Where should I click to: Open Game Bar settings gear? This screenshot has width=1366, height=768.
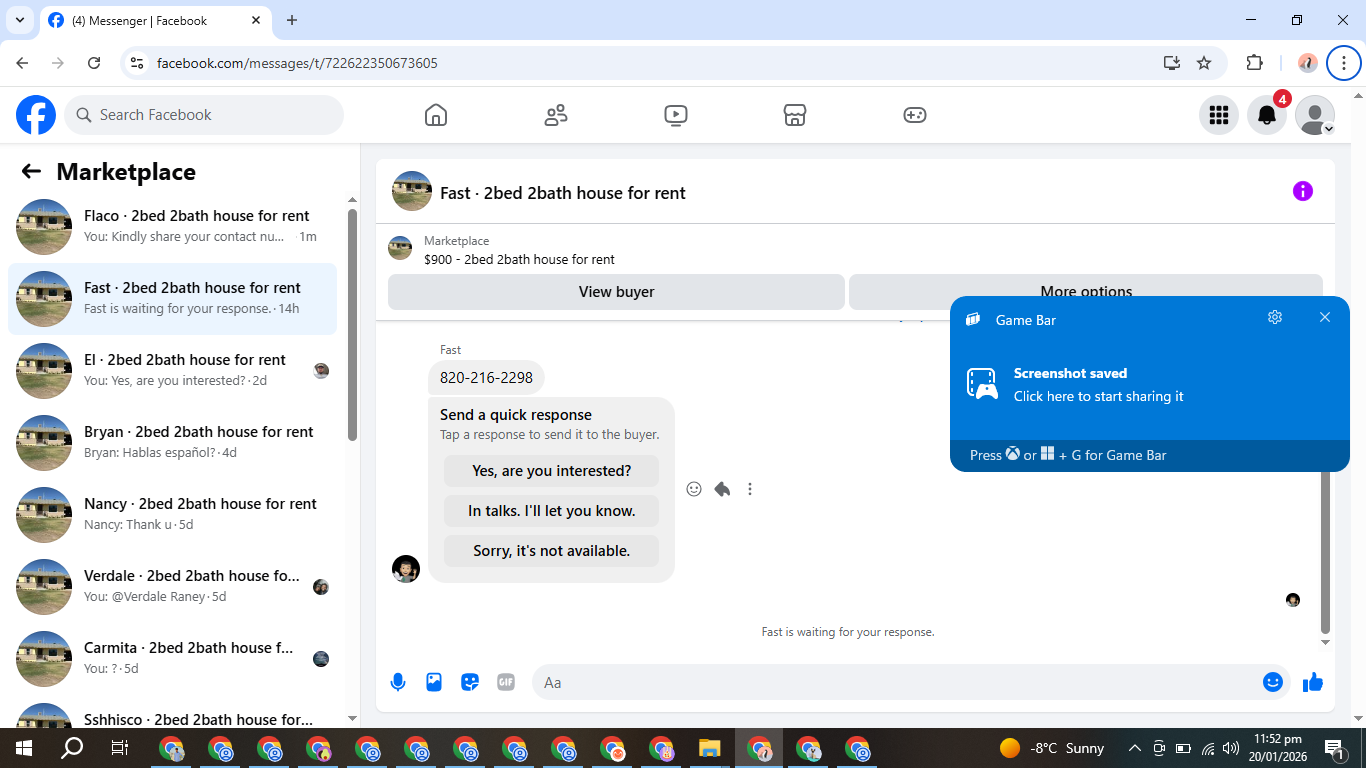(1275, 318)
